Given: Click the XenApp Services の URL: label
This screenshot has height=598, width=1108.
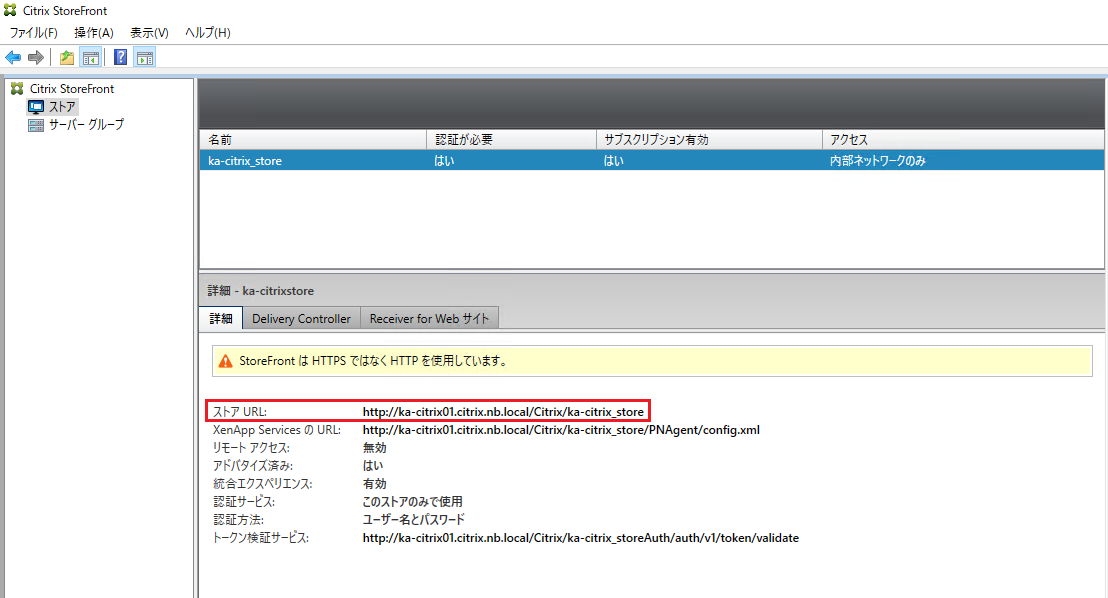Looking at the screenshot, I should pyautogui.click(x=277, y=430).
